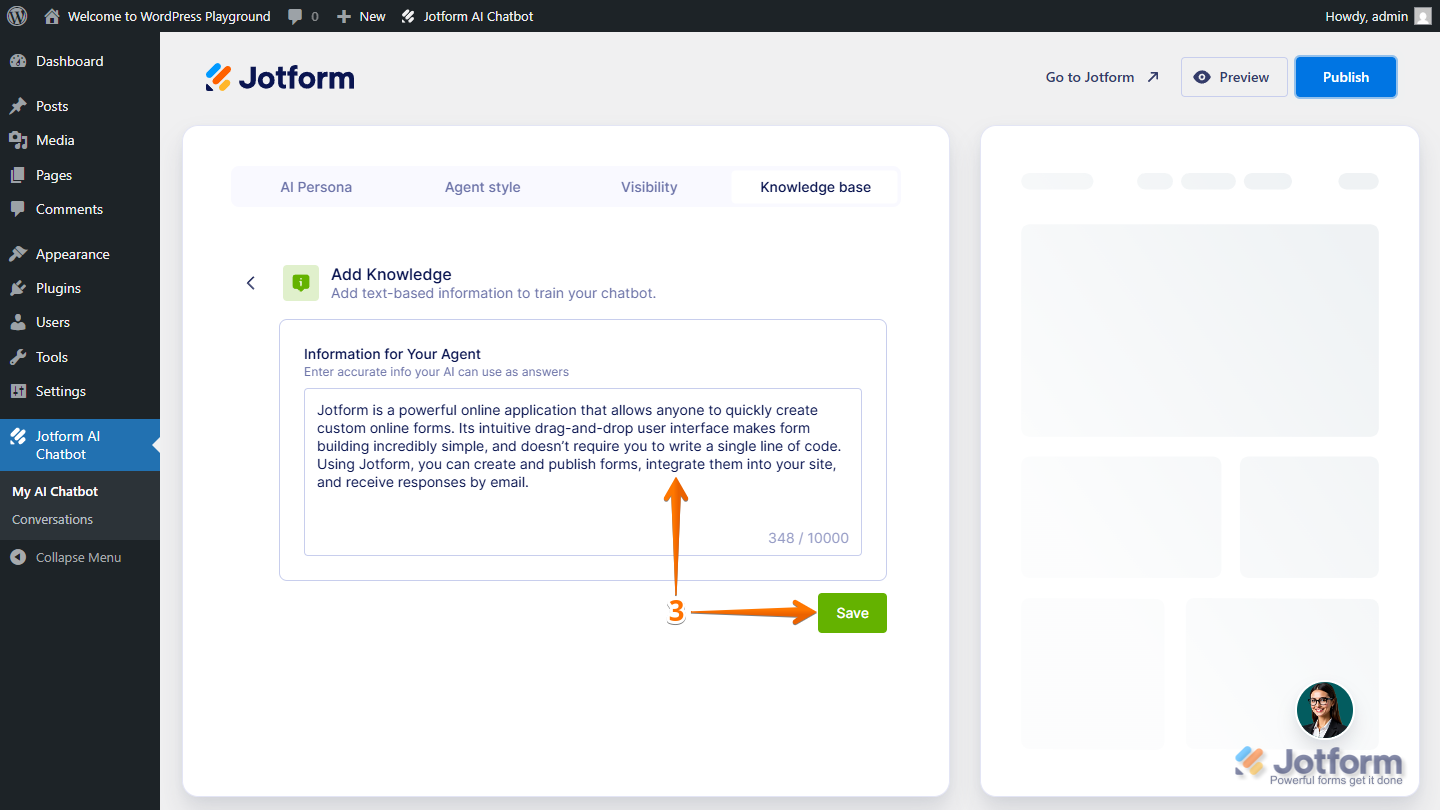
Task: Click the Preview button
Action: [x=1234, y=77]
